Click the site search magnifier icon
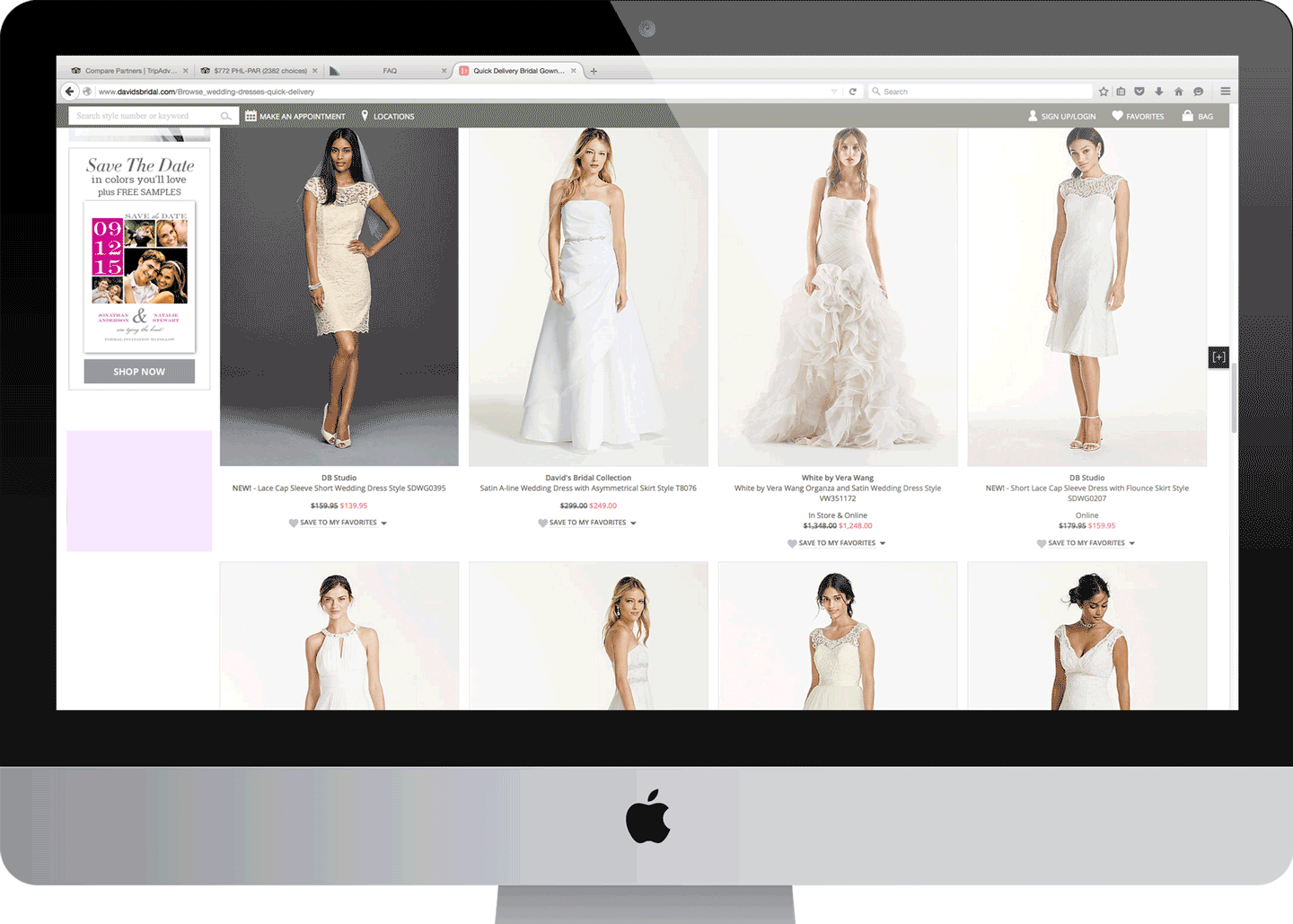 [225, 116]
